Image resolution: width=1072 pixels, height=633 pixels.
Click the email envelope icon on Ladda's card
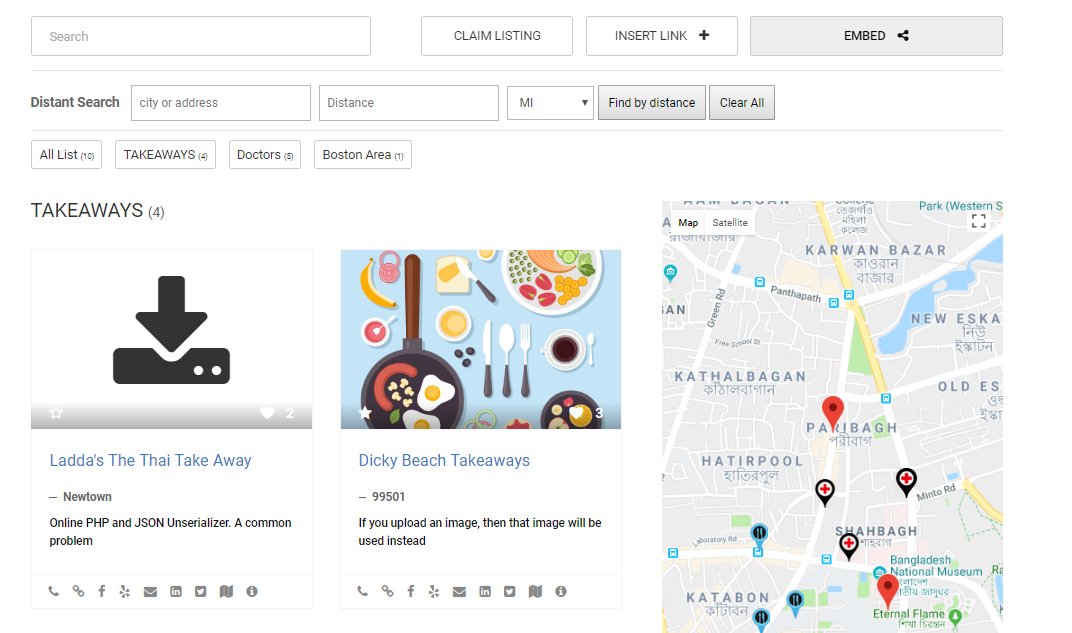click(x=150, y=592)
